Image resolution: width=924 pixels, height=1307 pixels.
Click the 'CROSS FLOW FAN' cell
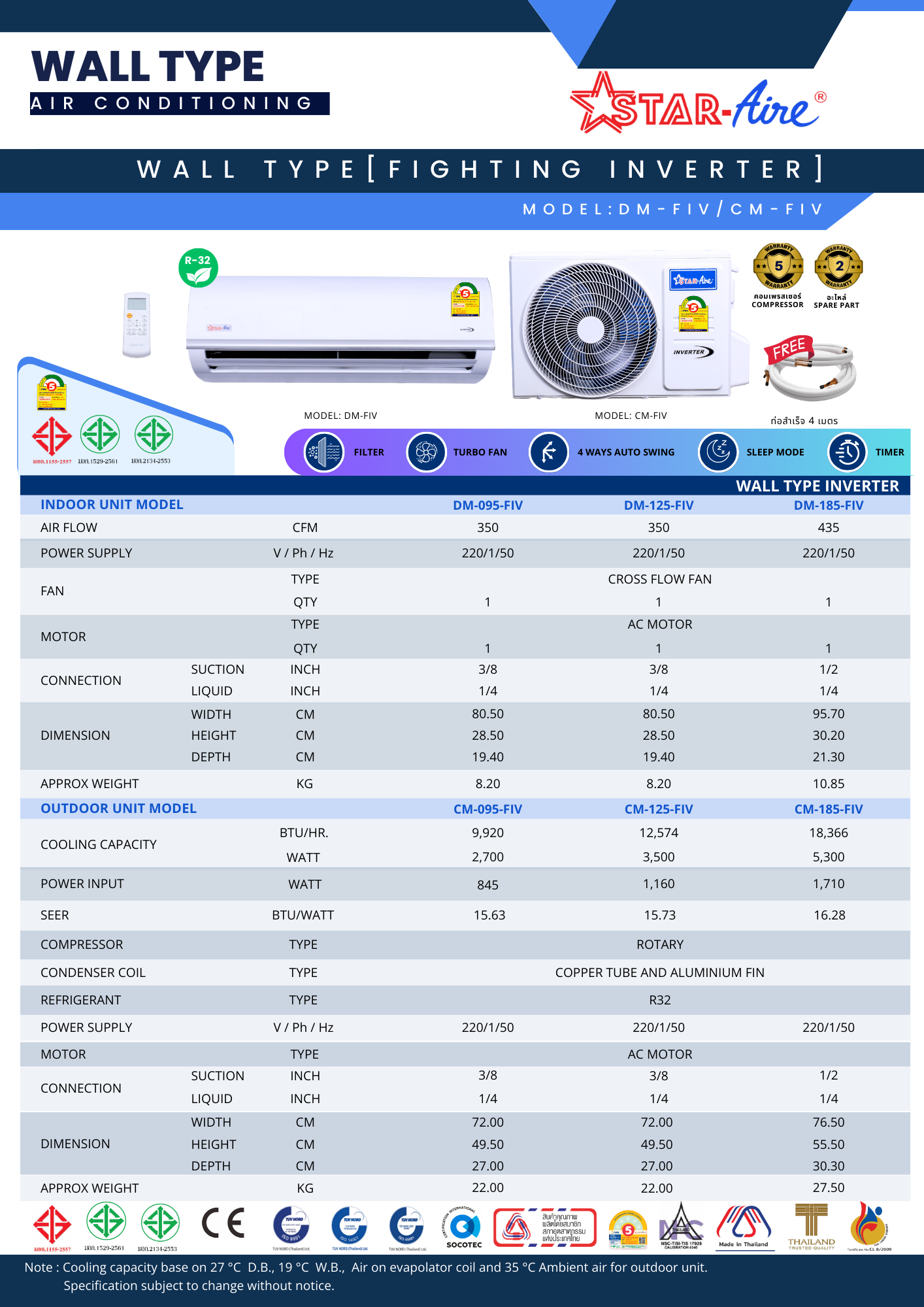659,579
